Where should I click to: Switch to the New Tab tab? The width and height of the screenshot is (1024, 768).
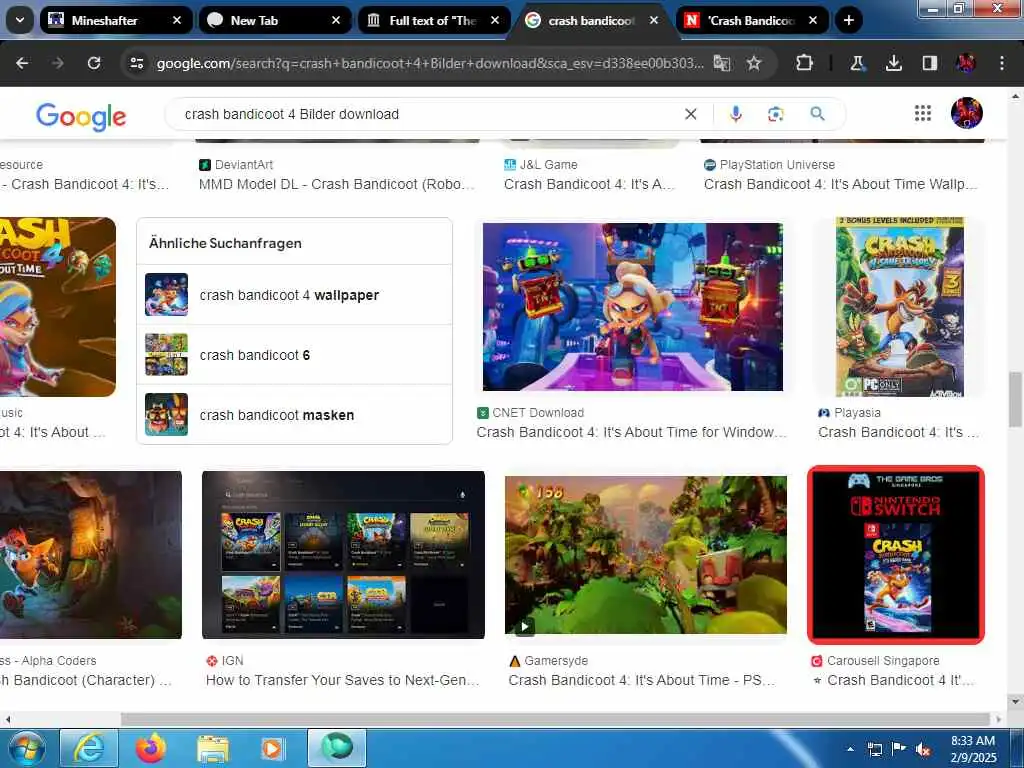[274, 20]
